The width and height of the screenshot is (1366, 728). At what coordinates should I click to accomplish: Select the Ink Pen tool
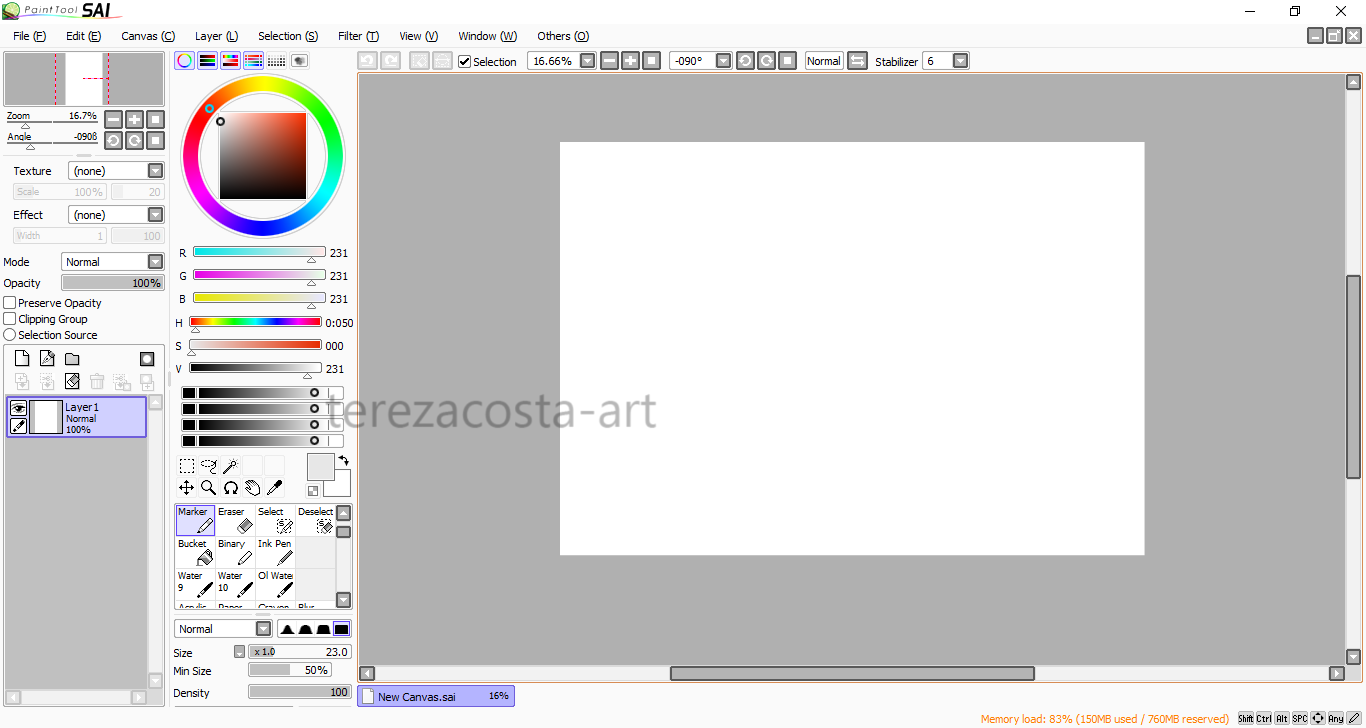275,553
